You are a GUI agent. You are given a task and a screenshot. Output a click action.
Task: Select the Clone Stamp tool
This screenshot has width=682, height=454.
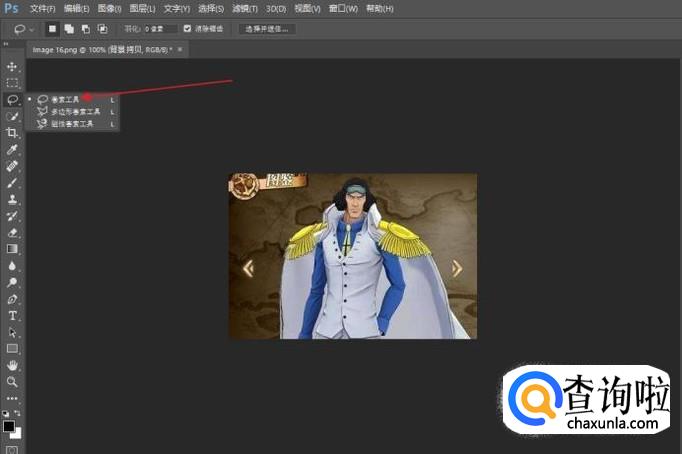coord(12,199)
